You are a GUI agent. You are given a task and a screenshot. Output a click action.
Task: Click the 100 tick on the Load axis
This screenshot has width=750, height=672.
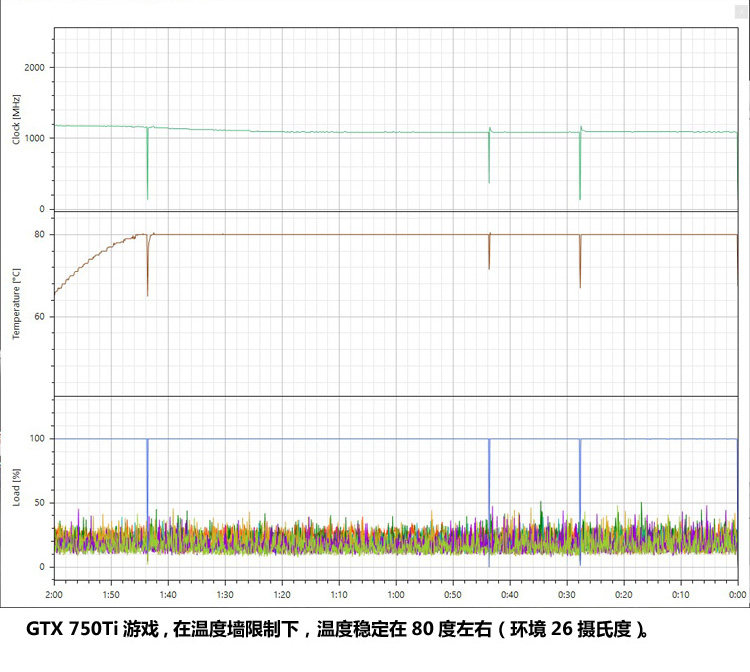[x=37, y=439]
